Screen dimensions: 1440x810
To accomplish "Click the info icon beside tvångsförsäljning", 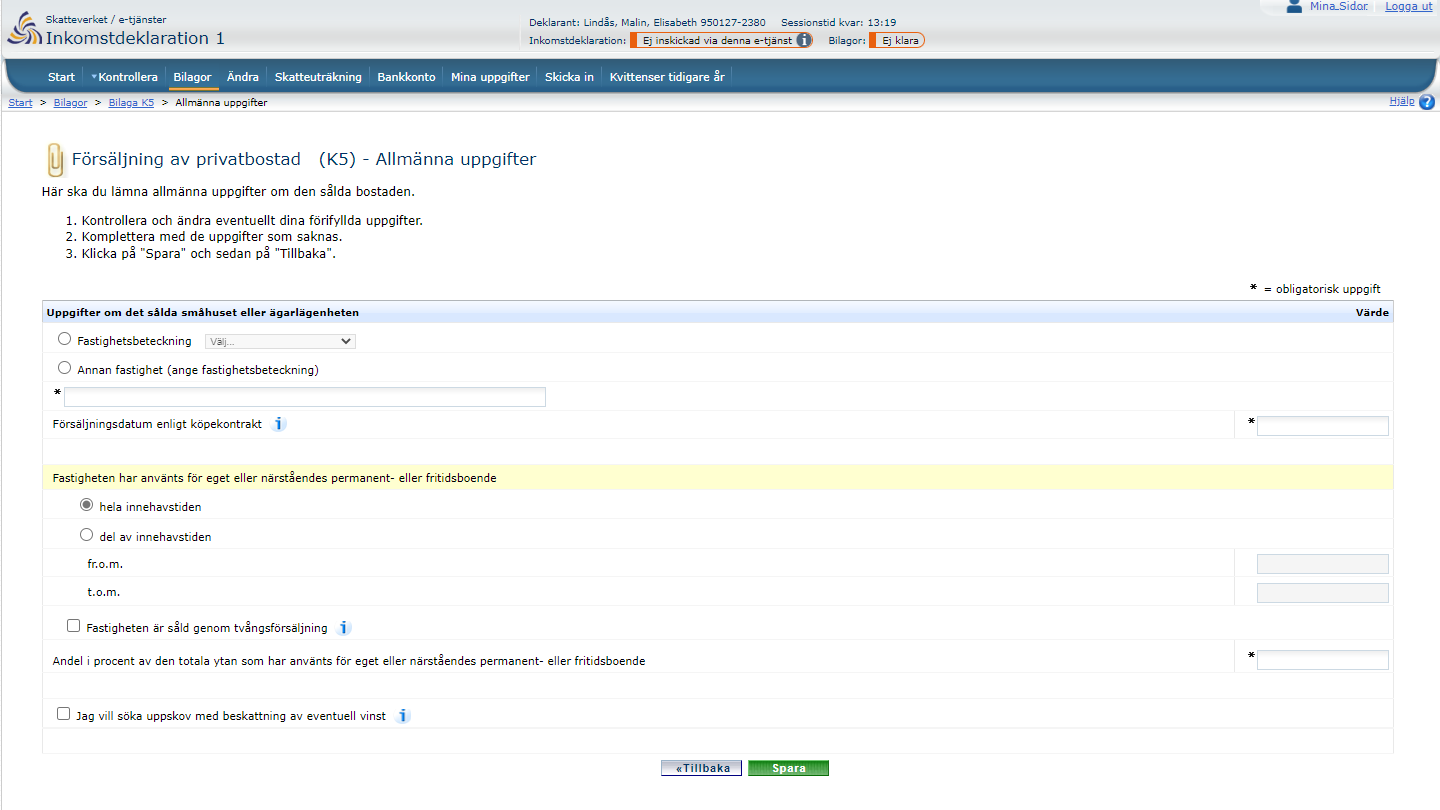I will (x=343, y=627).
